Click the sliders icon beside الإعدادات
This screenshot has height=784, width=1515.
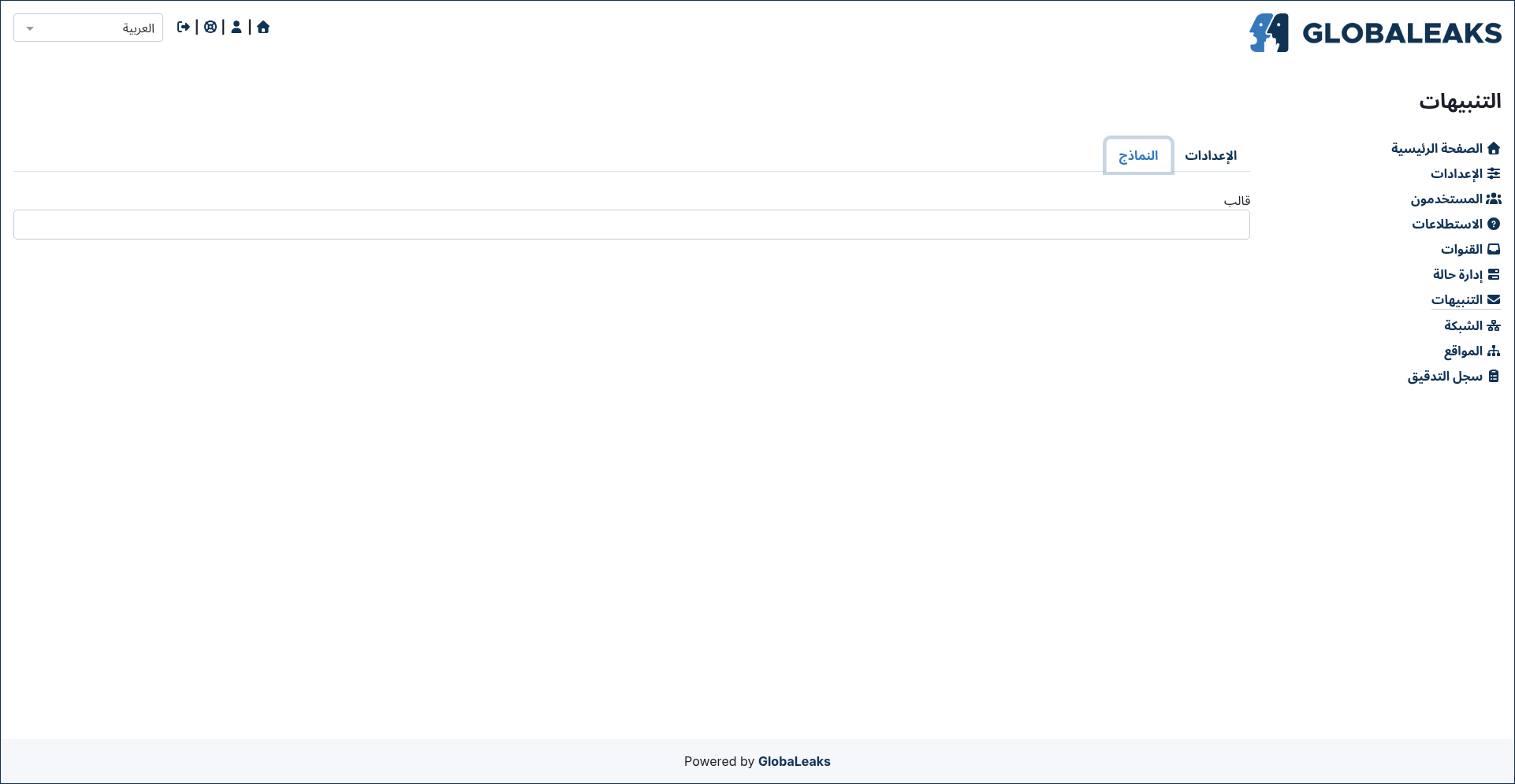1494,173
